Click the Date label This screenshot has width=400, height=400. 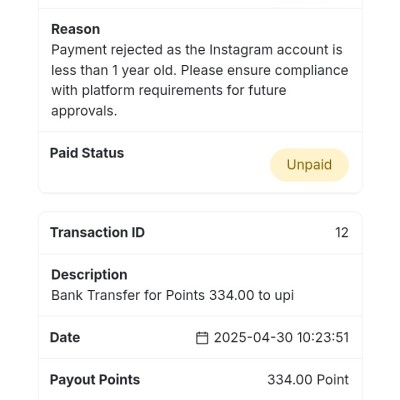[65, 338]
